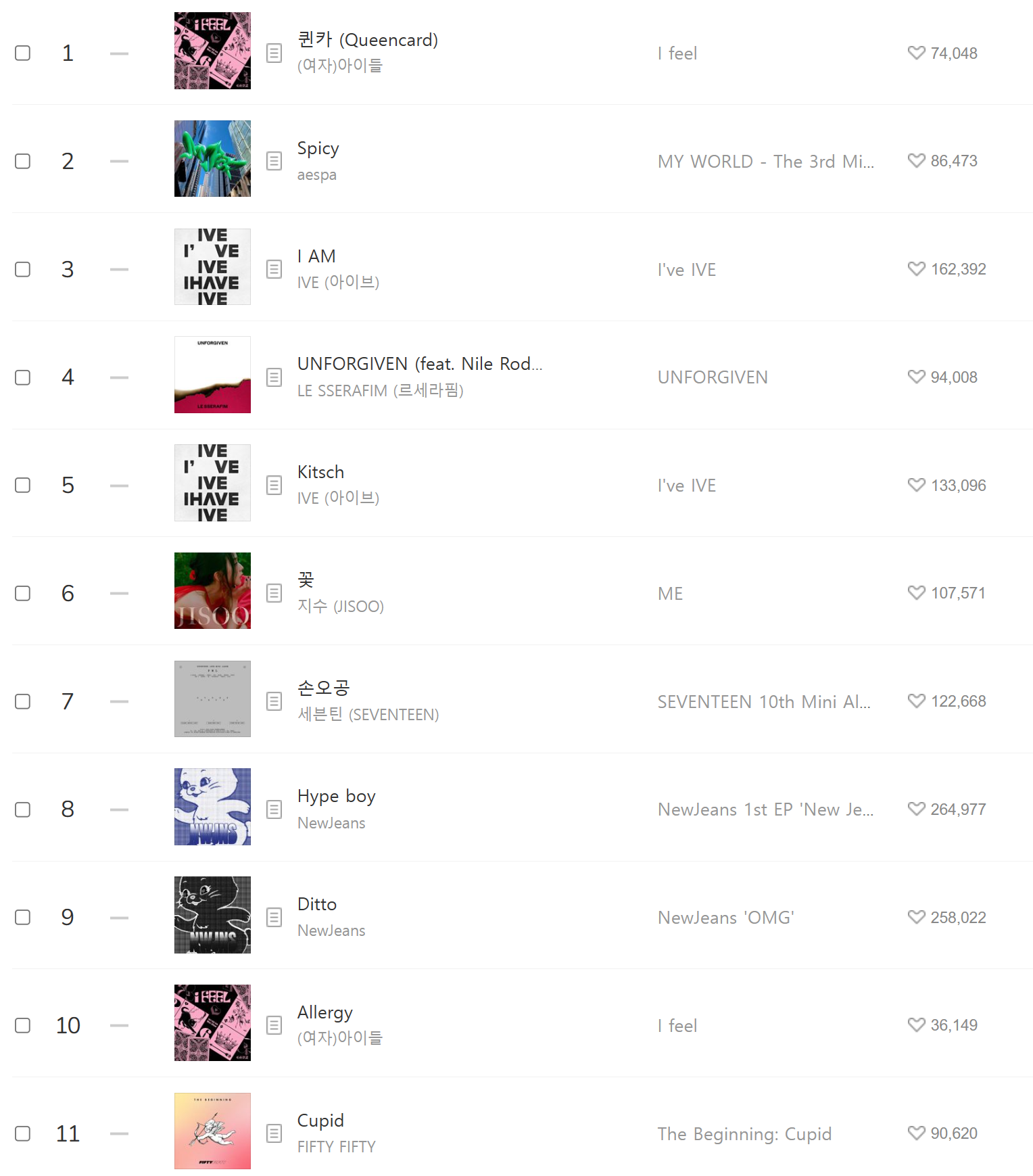Click the heart icon for Hype boy
1033x1176 pixels.
(x=917, y=809)
